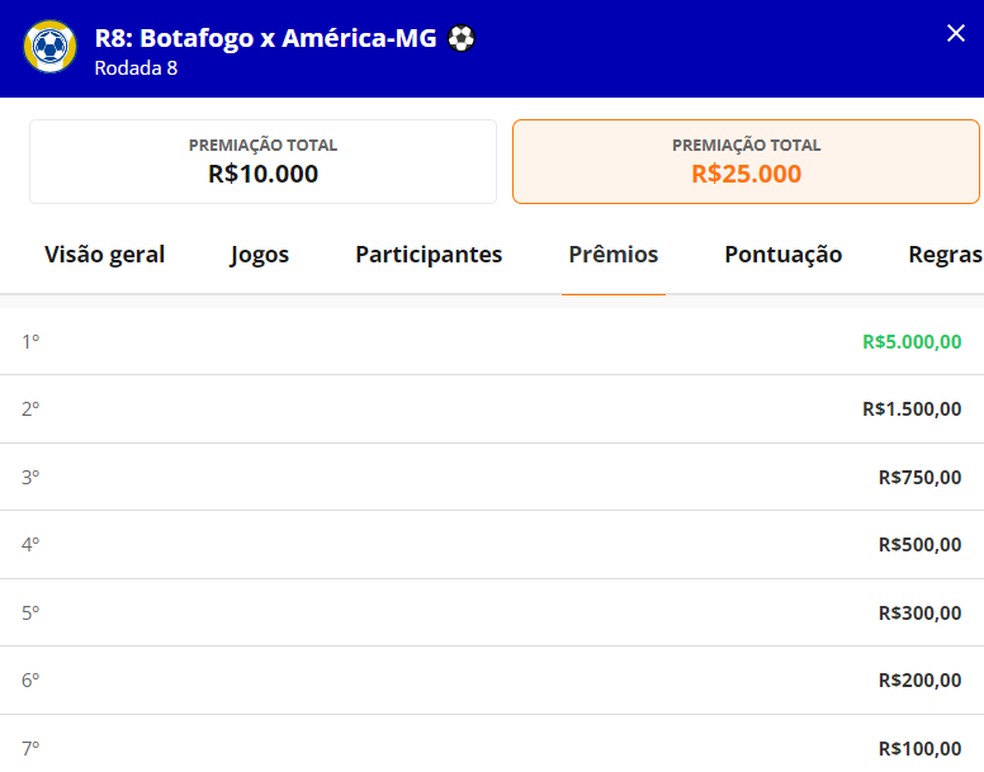
Task: Open the Jogos tab
Action: (258, 255)
